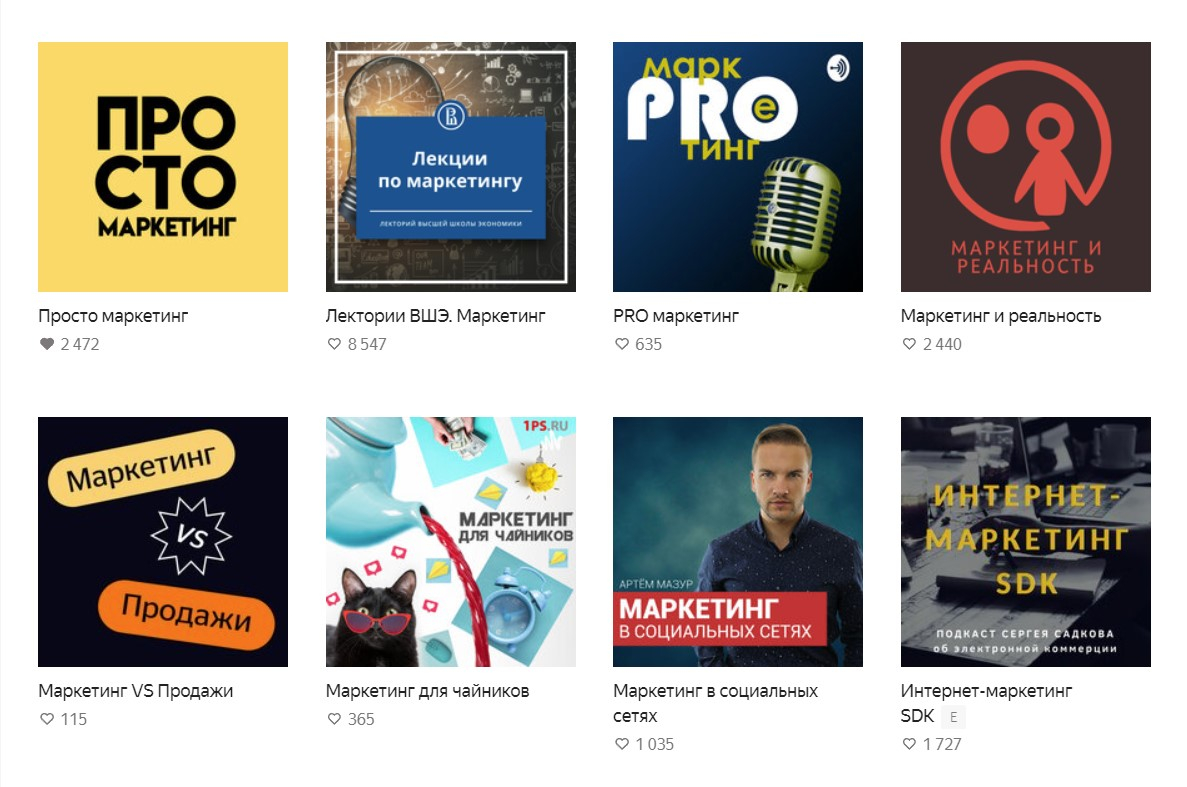Click heart icon under PRO маркетинг
The image size is (1187, 787).
click(x=622, y=344)
